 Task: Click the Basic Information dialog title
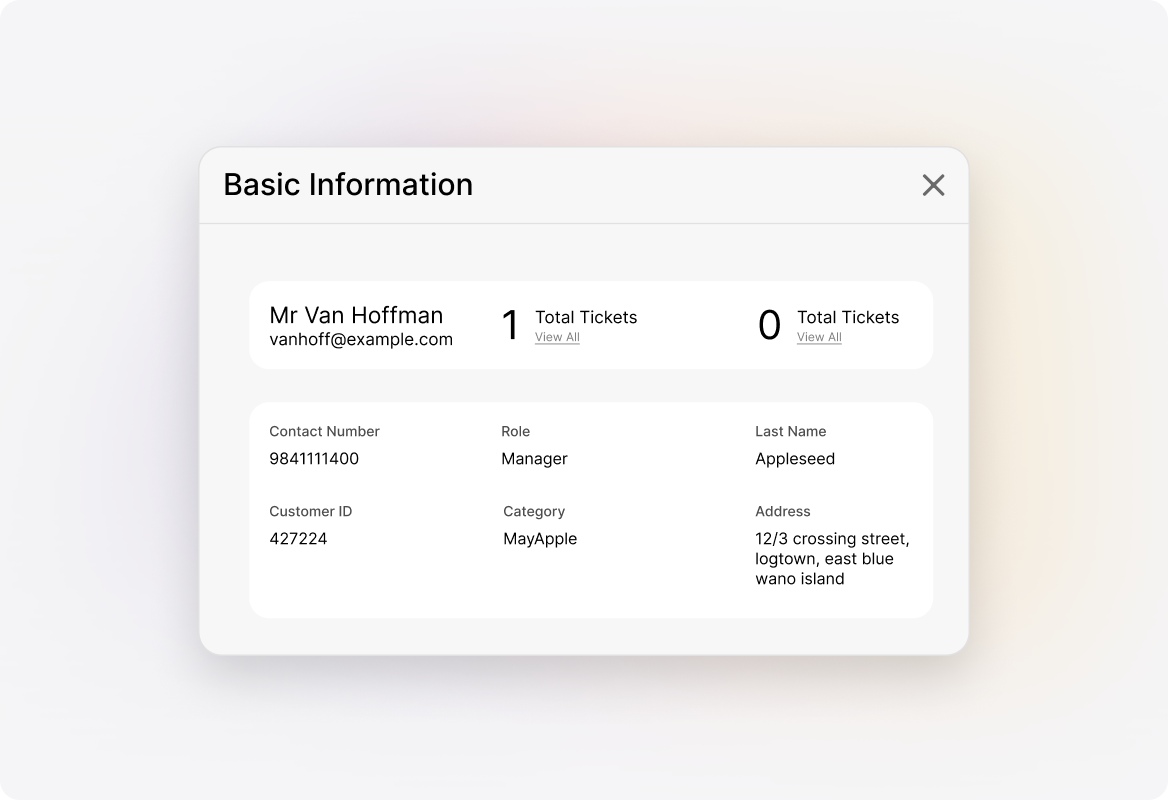click(348, 184)
